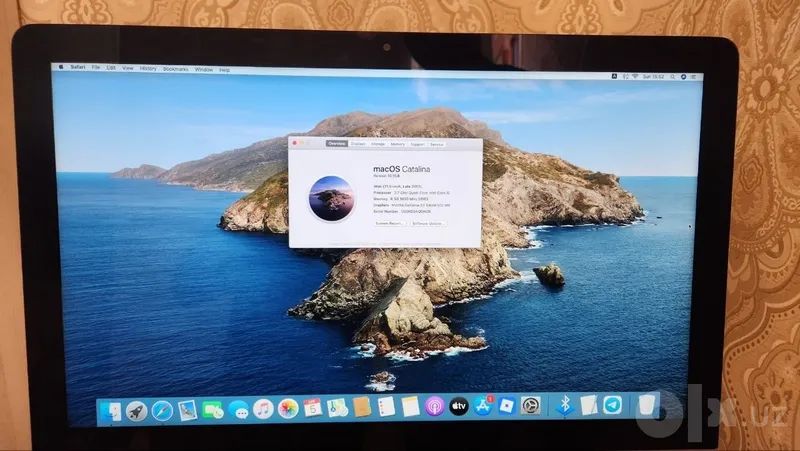The width and height of the screenshot is (800, 451).
Task: Open the Help menu
Action: tap(224, 70)
